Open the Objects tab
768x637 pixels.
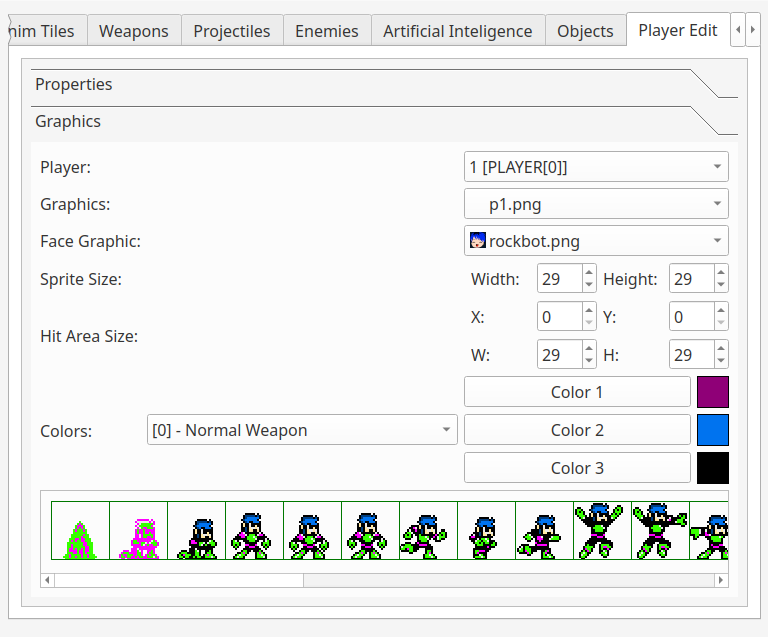coord(585,31)
